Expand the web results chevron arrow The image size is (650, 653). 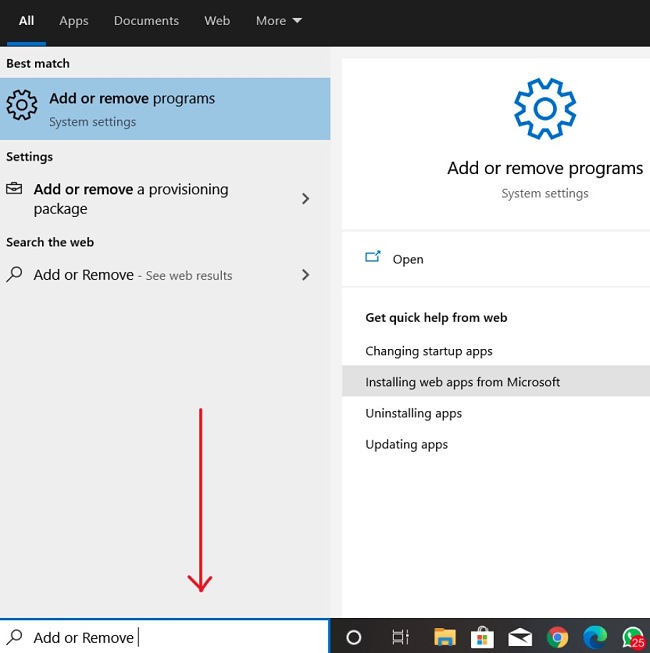(x=306, y=275)
